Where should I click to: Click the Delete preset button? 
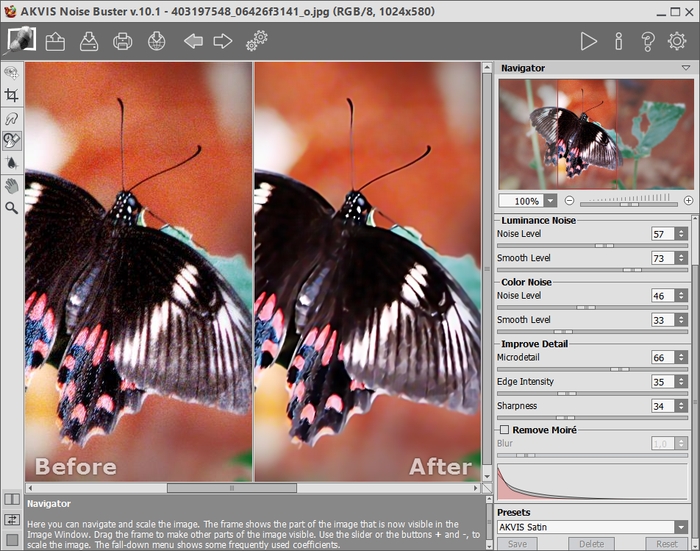pos(591,544)
